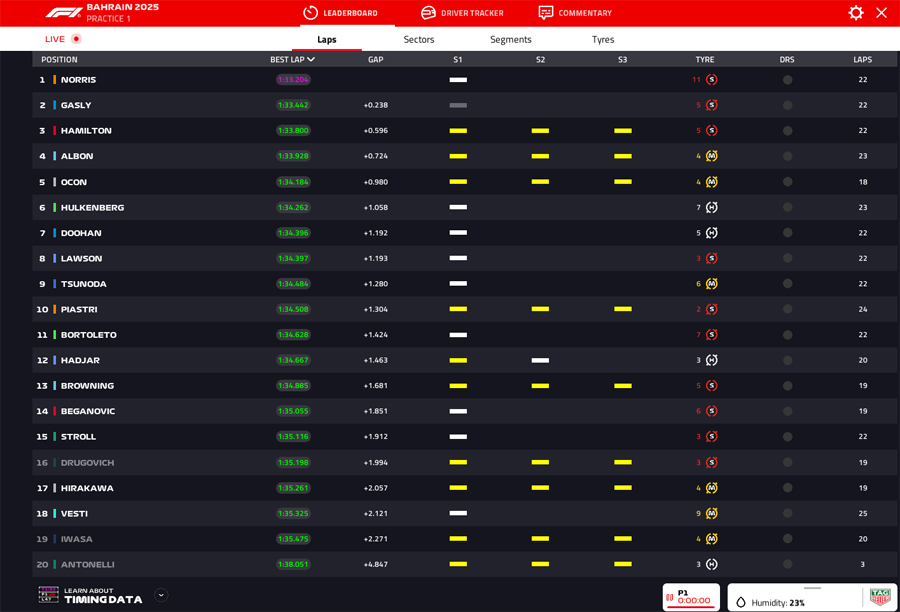The height and width of the screenshot is (612, 900).
Task: Click Norris's soft tyre icon
Action: 711,80
